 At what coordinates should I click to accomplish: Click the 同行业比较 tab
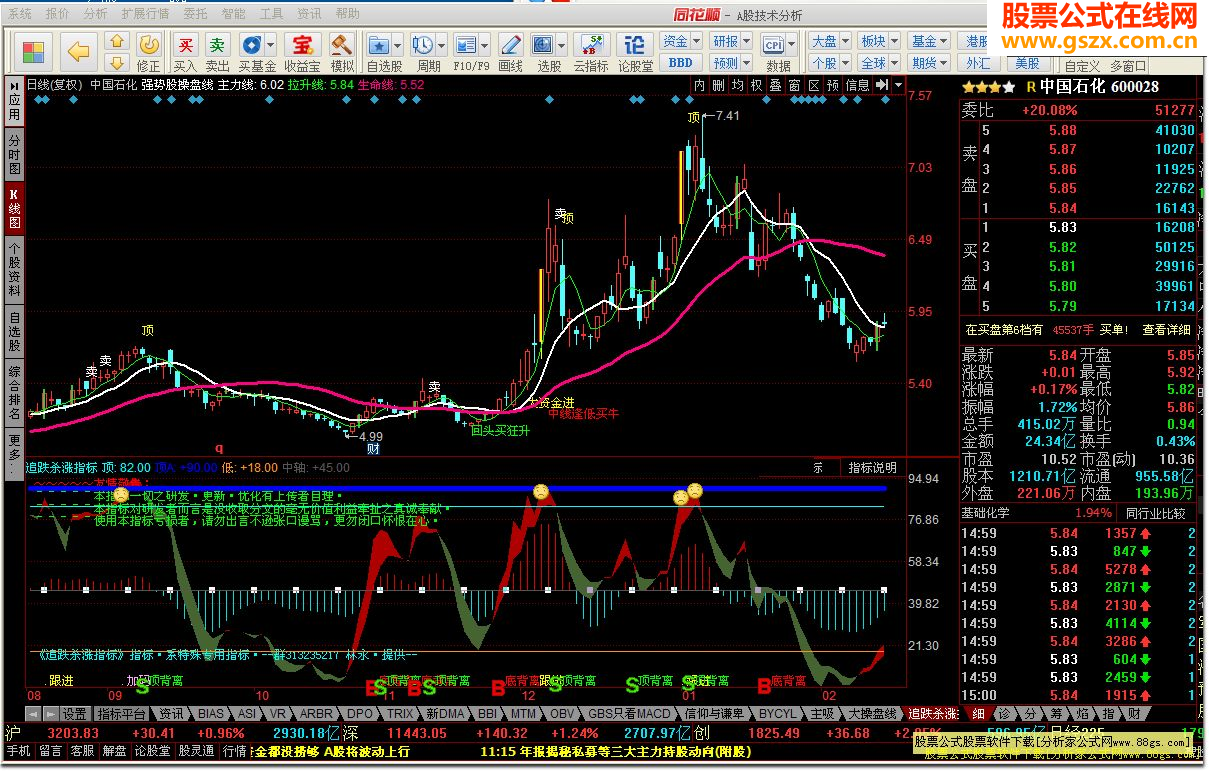1156,514
